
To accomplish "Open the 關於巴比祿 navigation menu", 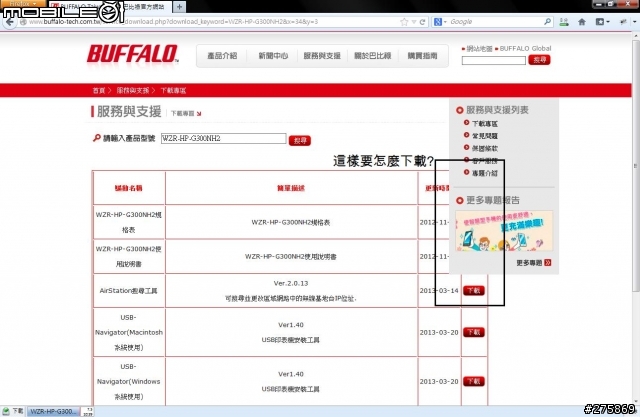I will pyautogui.click(x=373, y=56).
